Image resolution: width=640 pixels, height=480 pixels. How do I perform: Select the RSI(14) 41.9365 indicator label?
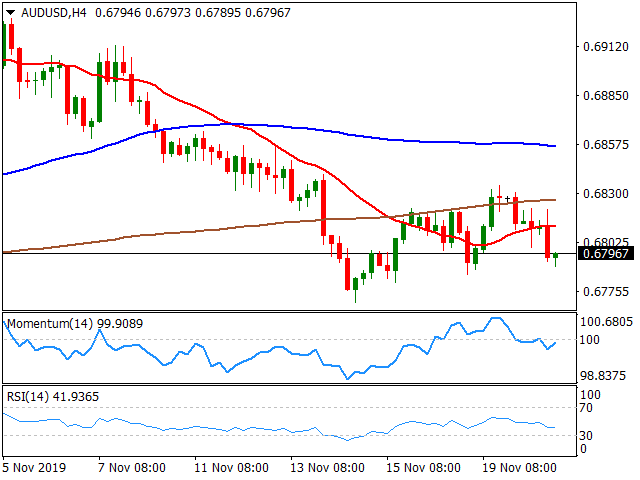coord(53,396)
